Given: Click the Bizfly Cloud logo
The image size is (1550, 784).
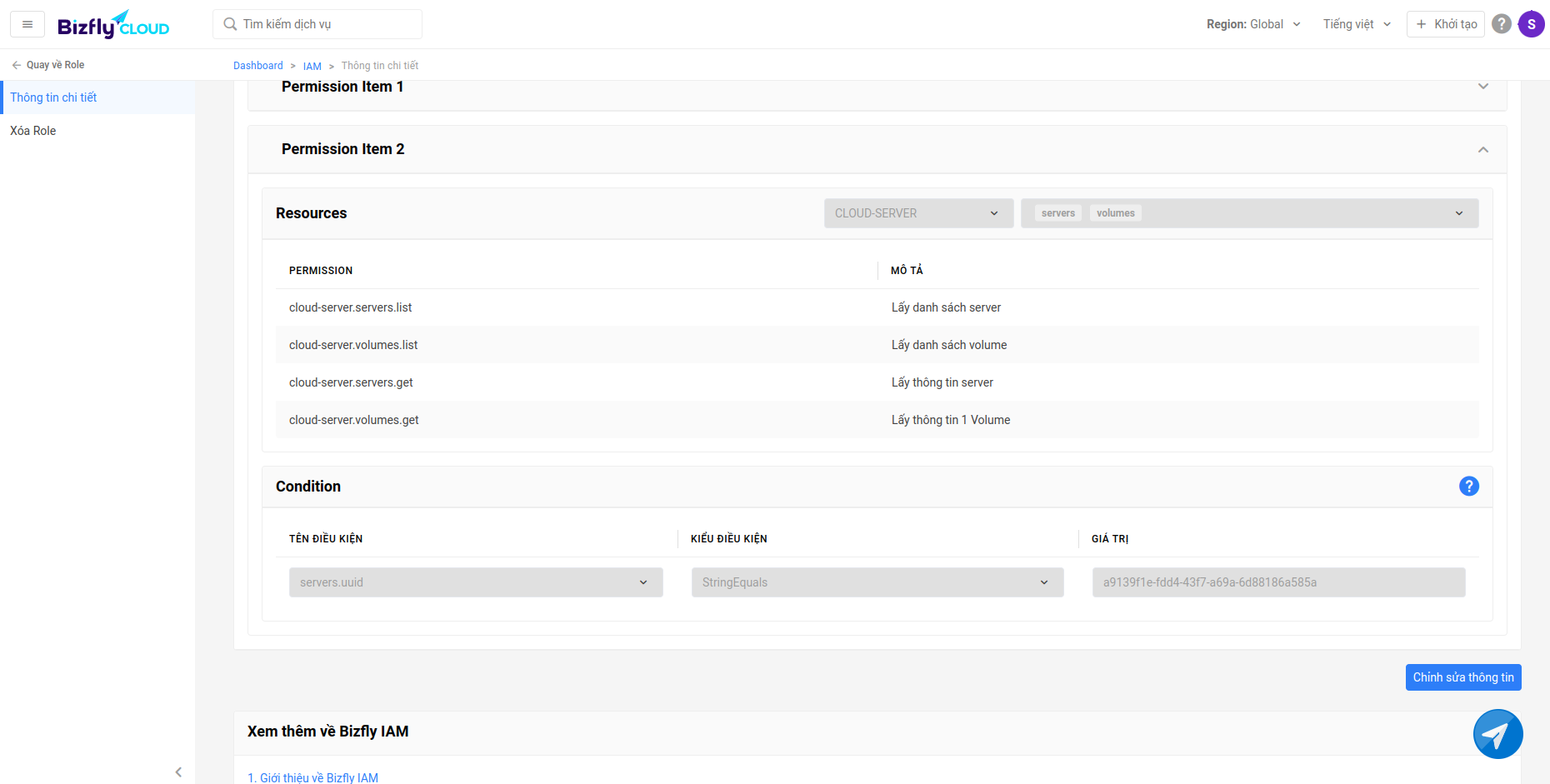Looking at the screenshot, I should point(113,25).
